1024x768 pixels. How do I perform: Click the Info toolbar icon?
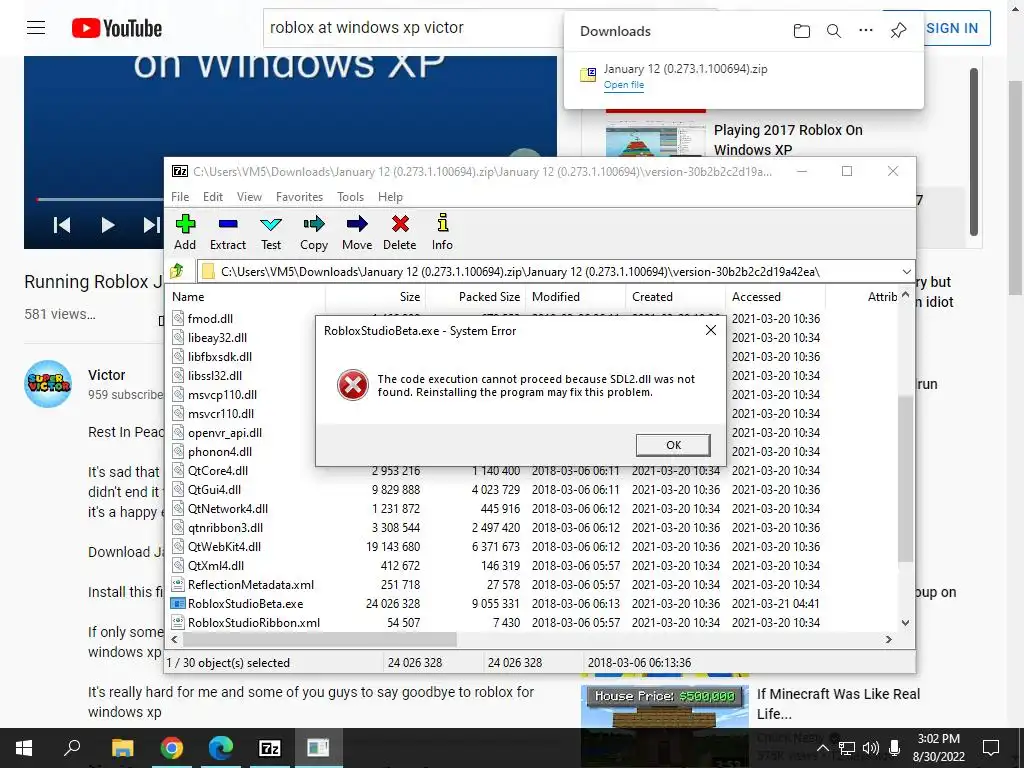tap(442, 232)
